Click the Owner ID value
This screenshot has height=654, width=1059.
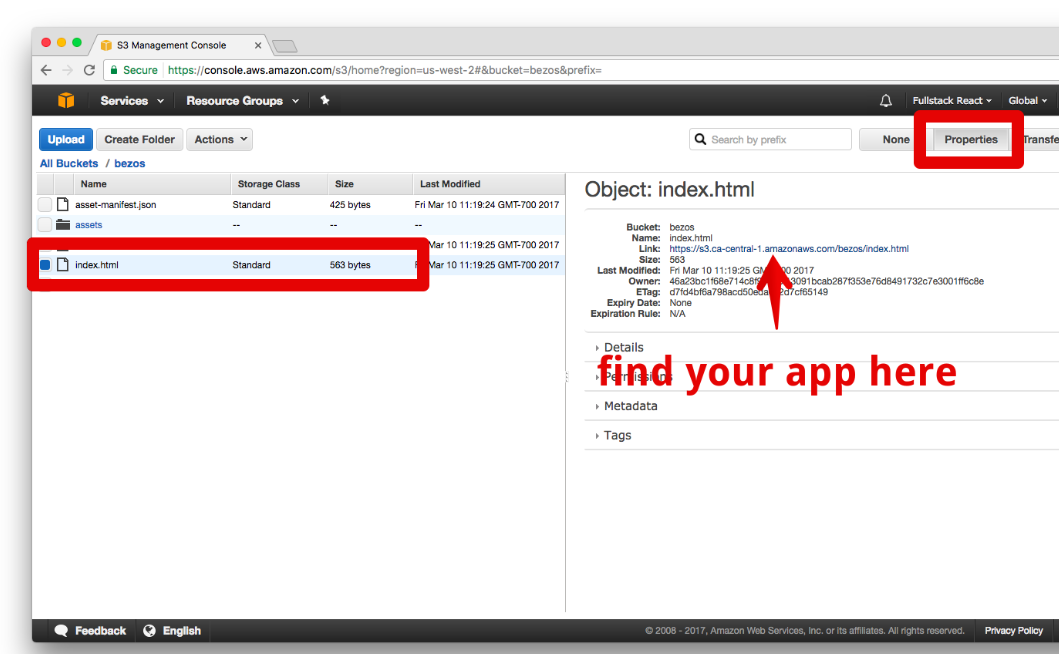[x=827, y=281]
